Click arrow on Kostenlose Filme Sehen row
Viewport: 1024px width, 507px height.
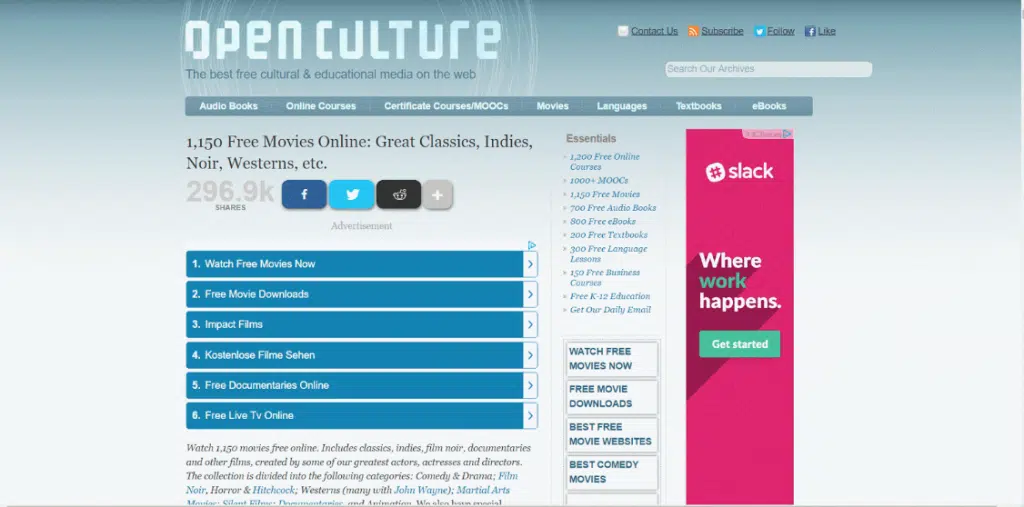(x=530, y=355)
